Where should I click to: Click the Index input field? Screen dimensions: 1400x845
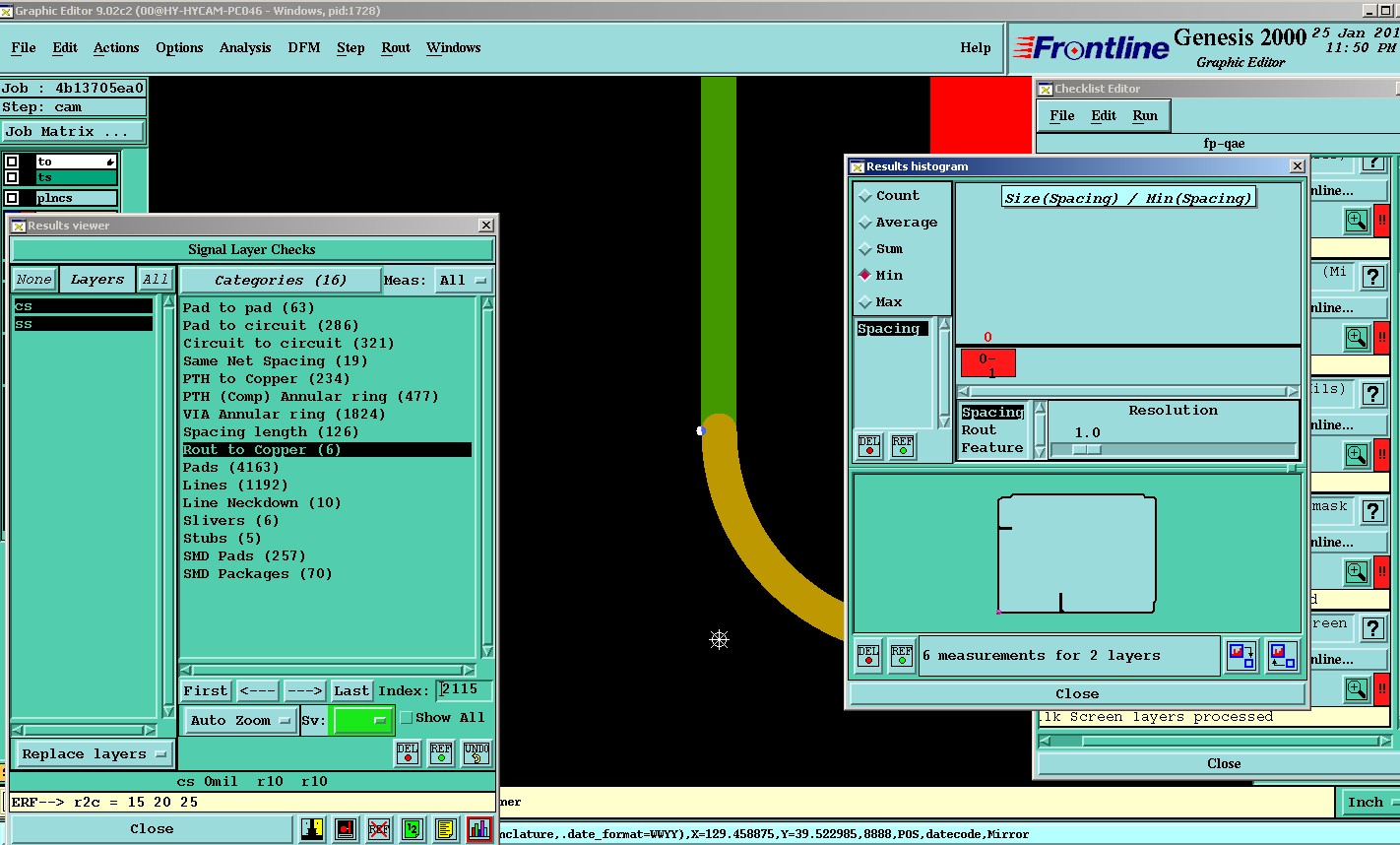click(464, 690)
